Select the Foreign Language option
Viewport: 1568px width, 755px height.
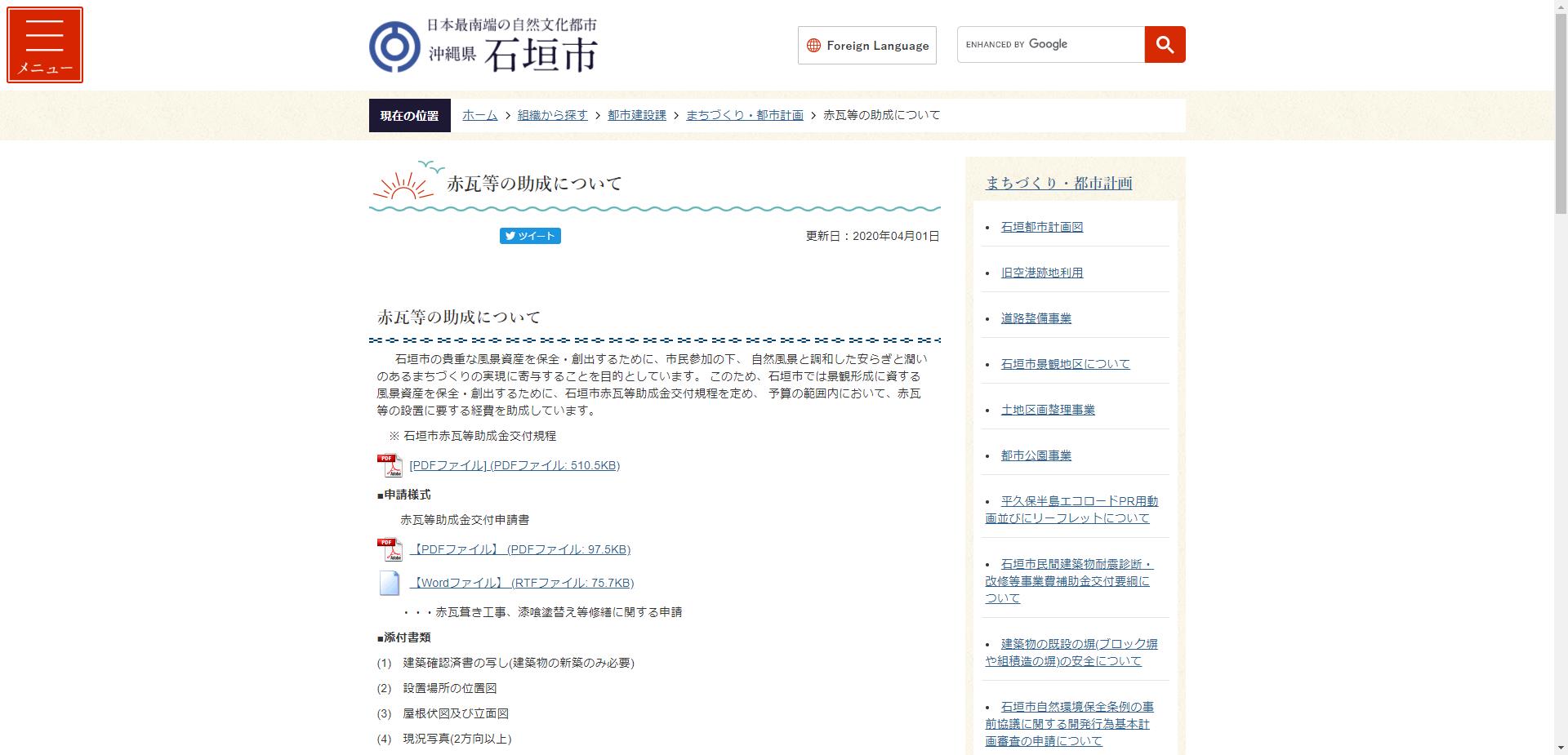coord(875,46)
